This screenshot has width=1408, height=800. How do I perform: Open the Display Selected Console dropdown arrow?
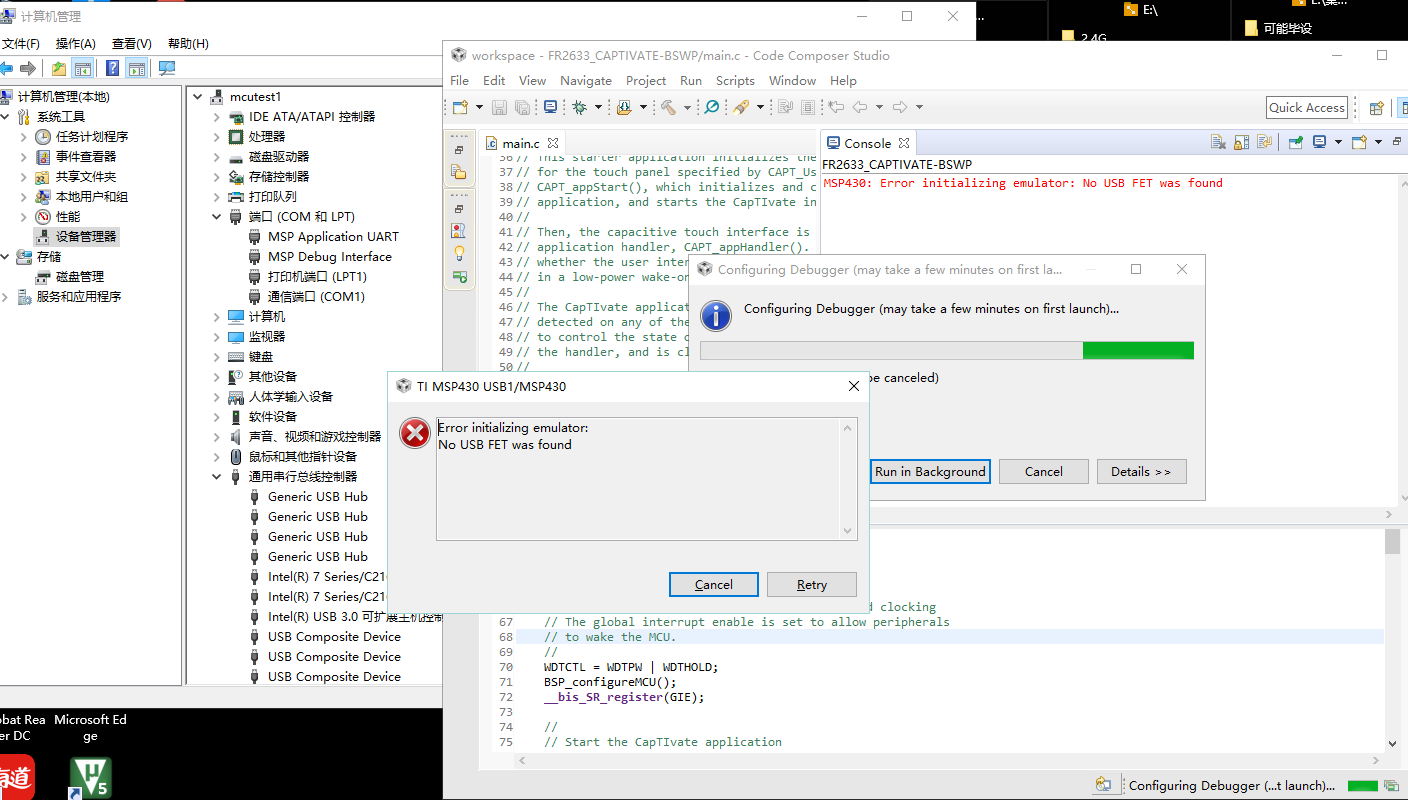(x=1338, y=142)
